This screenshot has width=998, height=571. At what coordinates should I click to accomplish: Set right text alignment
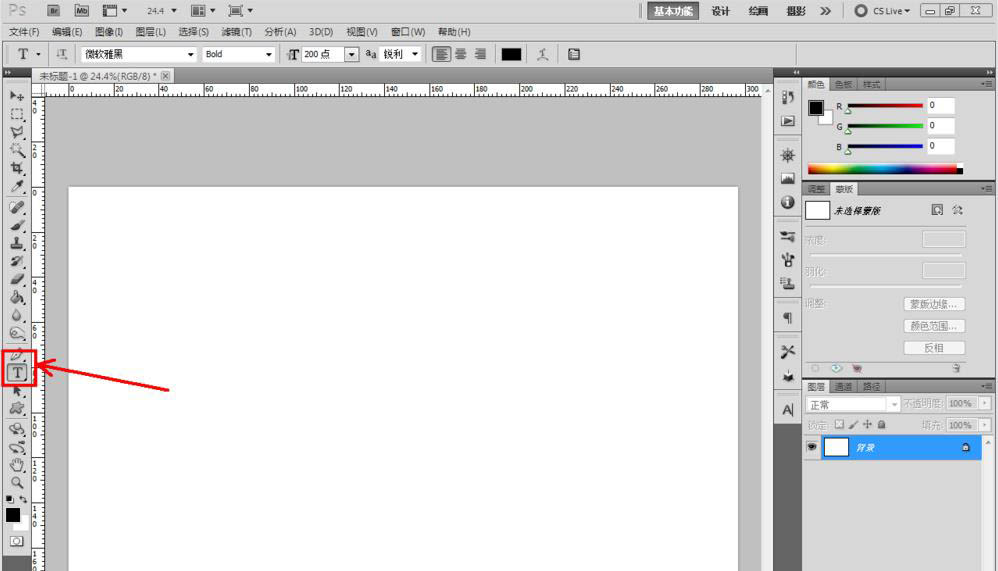(x=481, y=54)
